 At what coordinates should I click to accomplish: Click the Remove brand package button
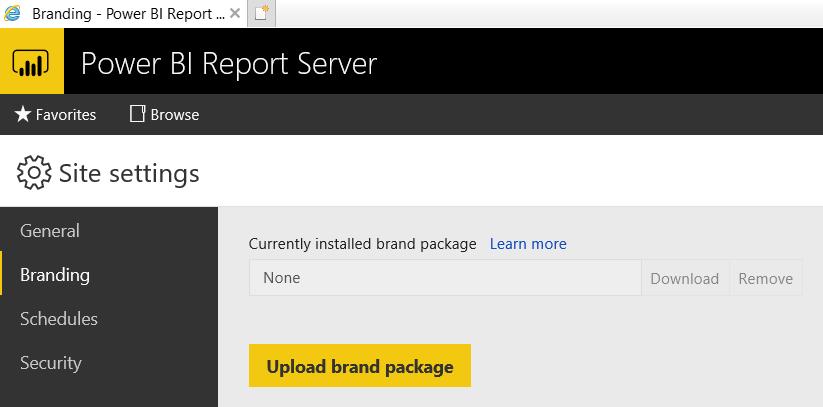765,278
